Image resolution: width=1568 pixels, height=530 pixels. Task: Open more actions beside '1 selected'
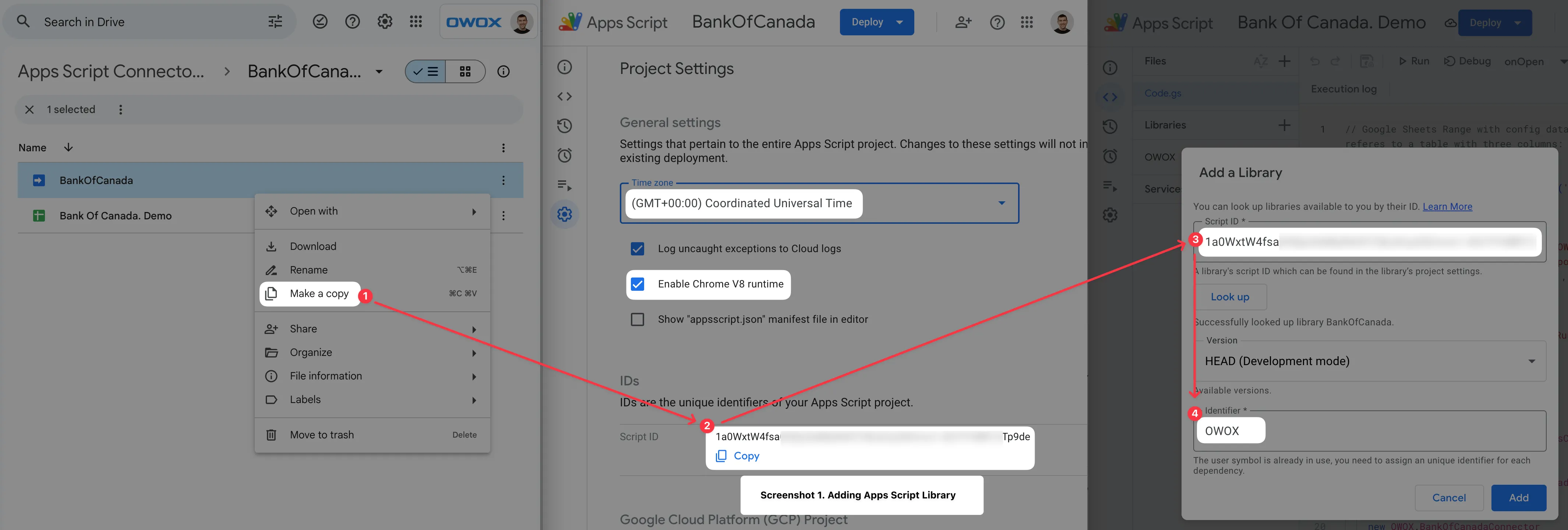tap(120, 110)
